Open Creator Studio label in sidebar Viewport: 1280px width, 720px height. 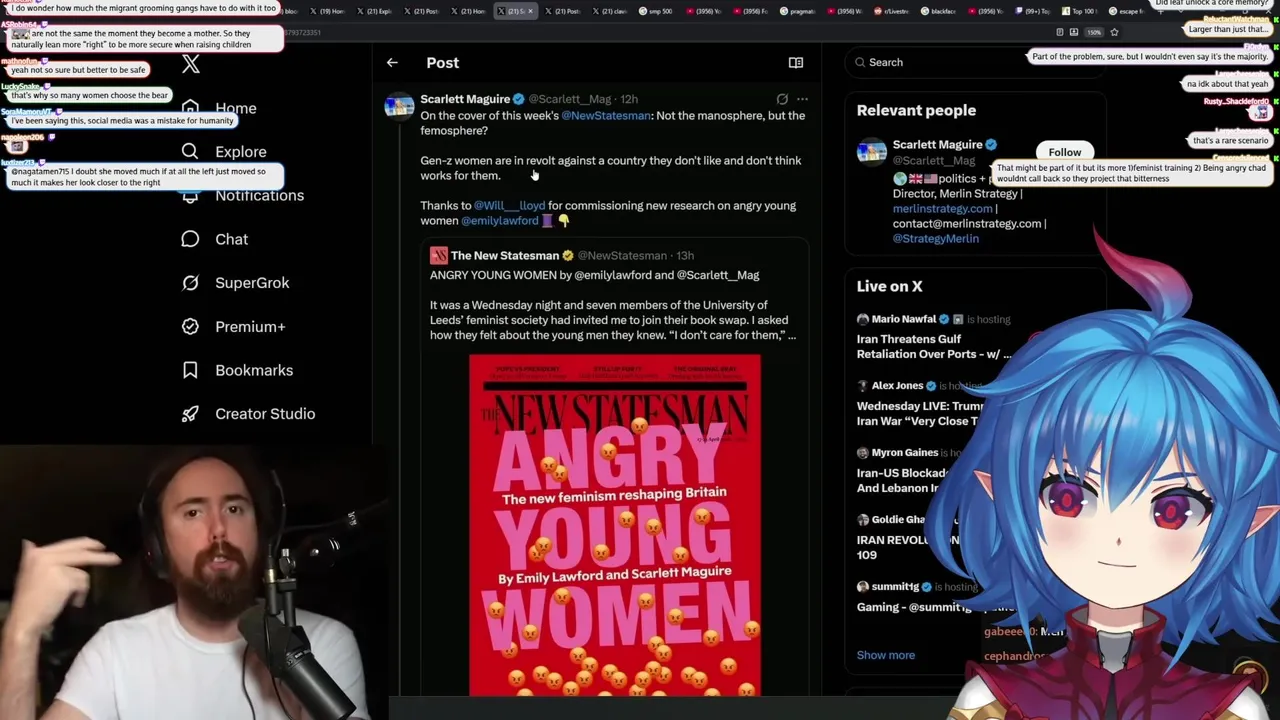[265, 414]
